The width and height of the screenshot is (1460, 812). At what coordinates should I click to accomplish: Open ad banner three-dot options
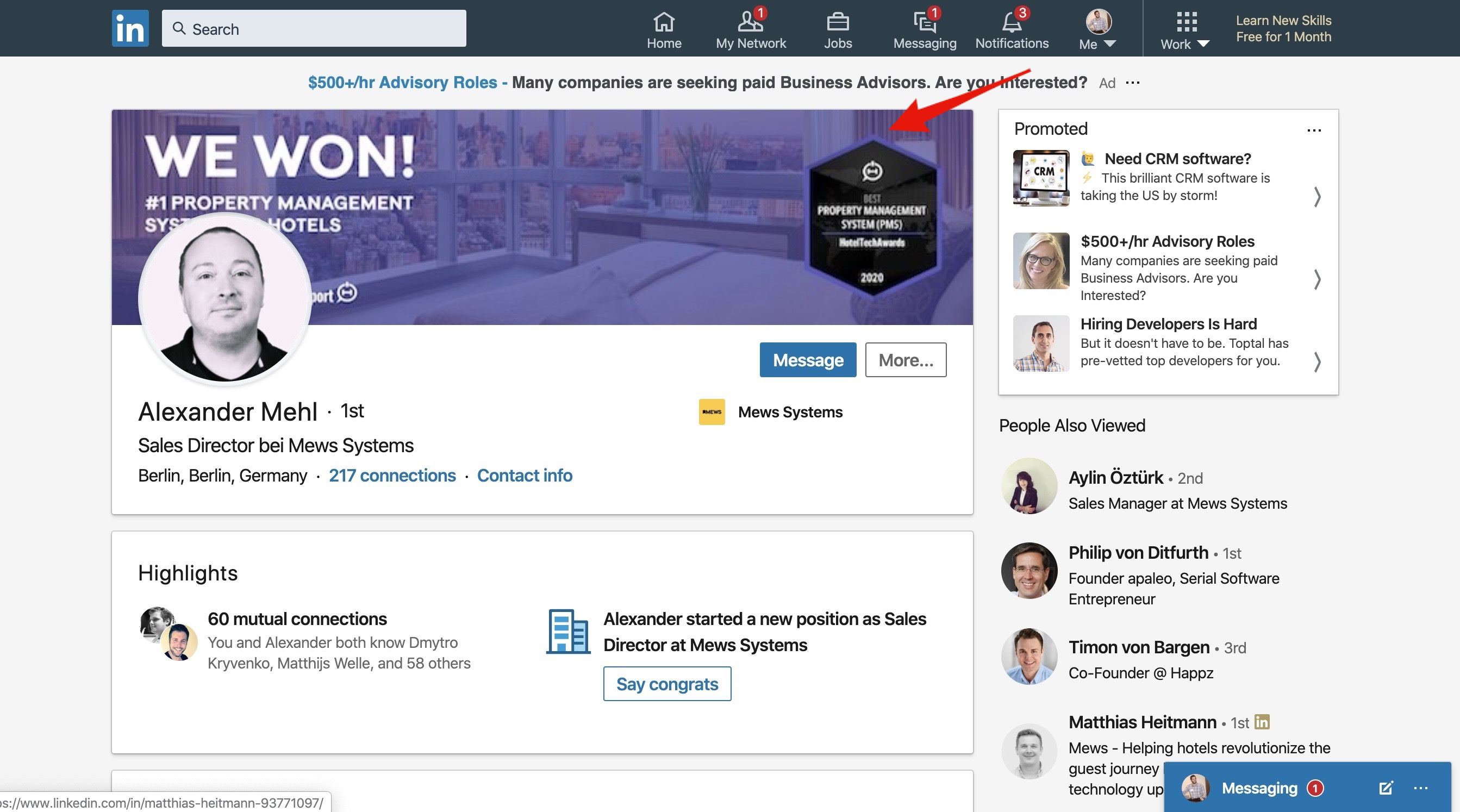point(1132,83)
